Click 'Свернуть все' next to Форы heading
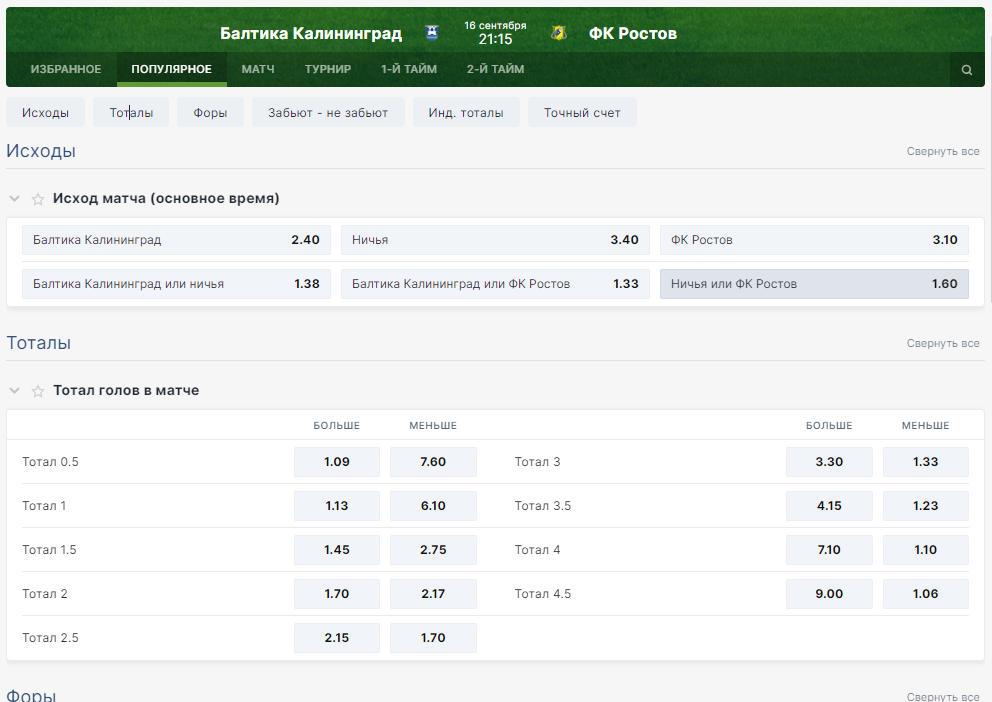The image size is (992, 702). (x=943, y=696)
